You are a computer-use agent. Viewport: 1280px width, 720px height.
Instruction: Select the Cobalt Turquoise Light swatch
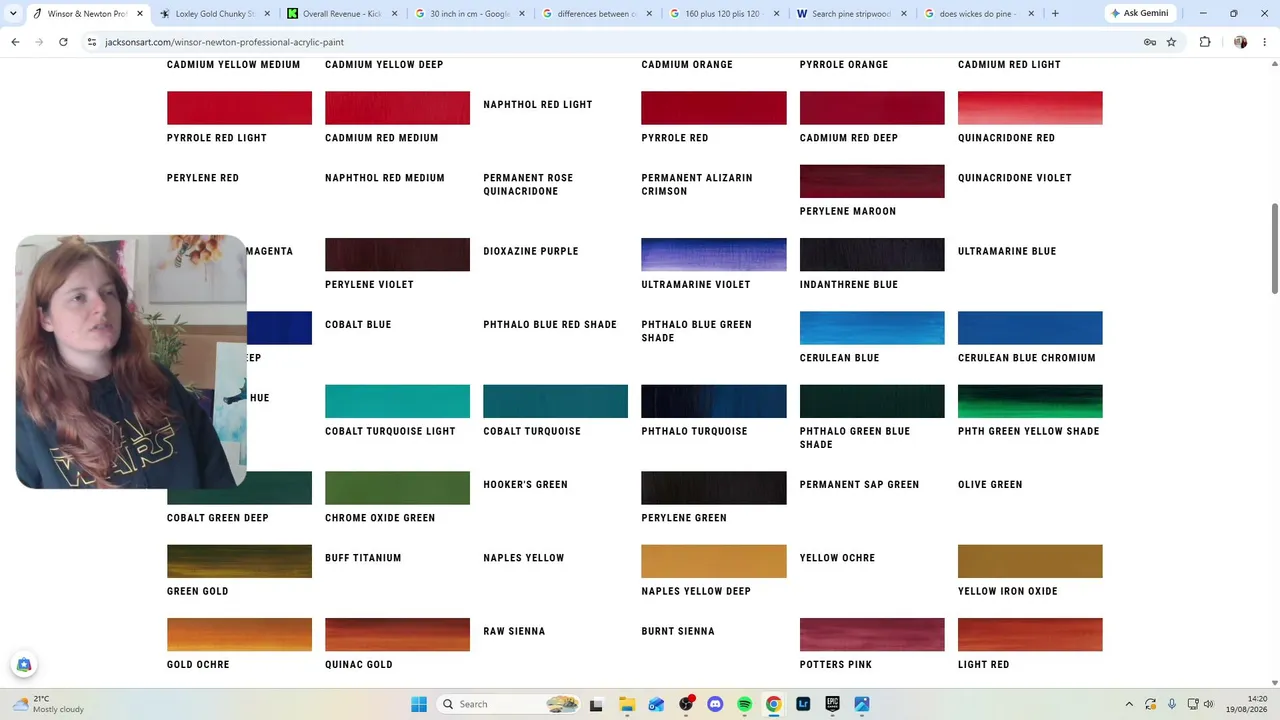397,401
